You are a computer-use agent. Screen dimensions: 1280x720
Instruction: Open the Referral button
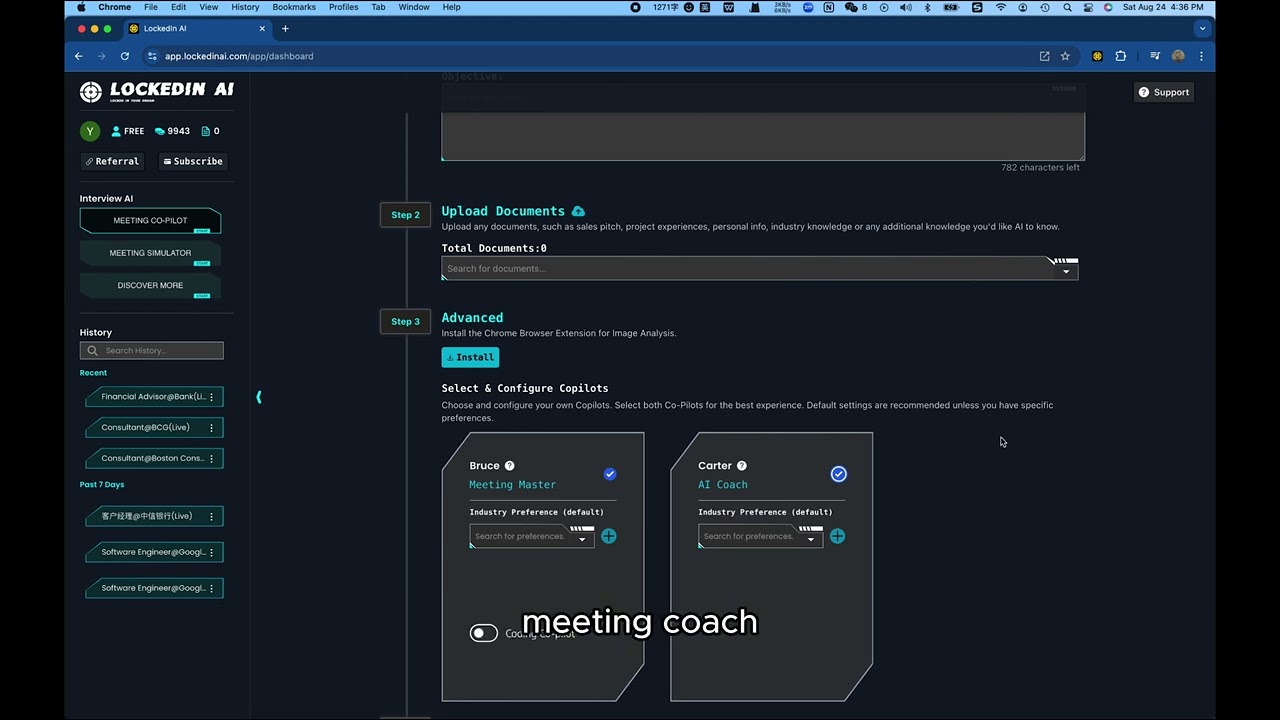[112, 161]
